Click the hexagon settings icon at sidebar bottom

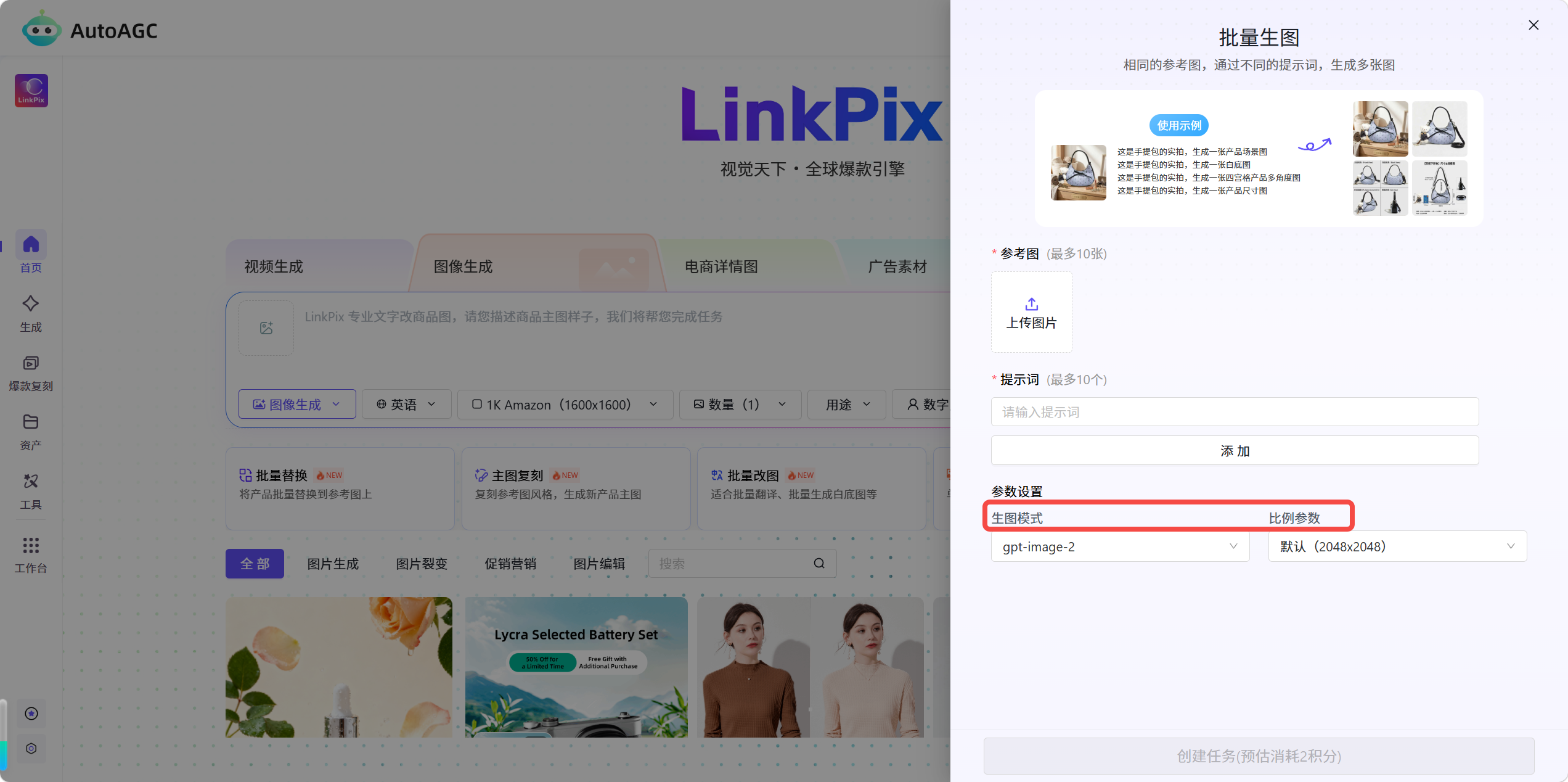pyautogui.click(x=31, y=748)
